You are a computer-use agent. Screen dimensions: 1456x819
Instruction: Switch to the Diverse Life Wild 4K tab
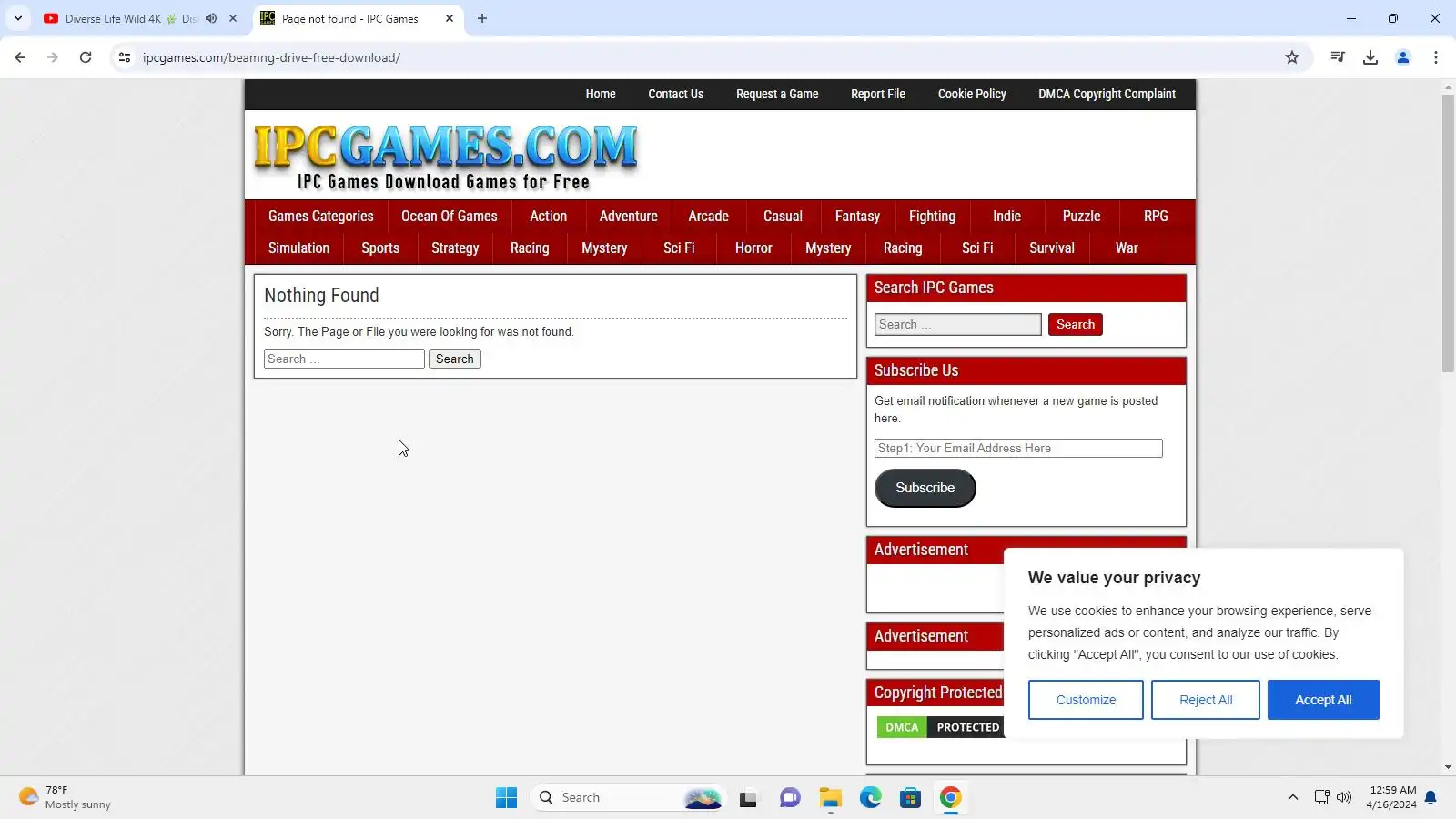(131, 18)
